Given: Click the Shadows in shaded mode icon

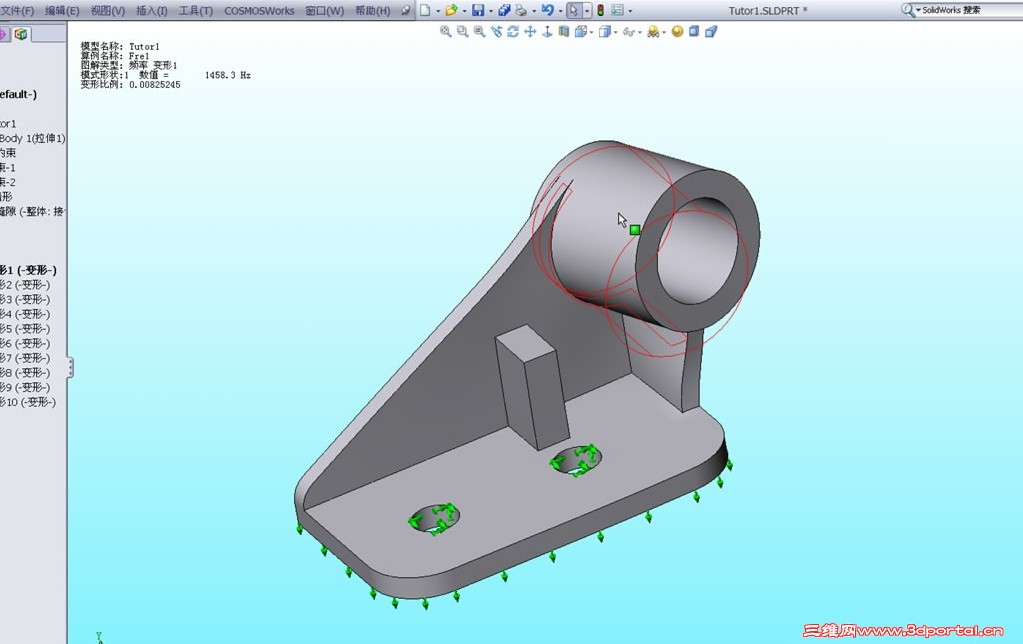Looking at the screenshot, I should point(694,31).
